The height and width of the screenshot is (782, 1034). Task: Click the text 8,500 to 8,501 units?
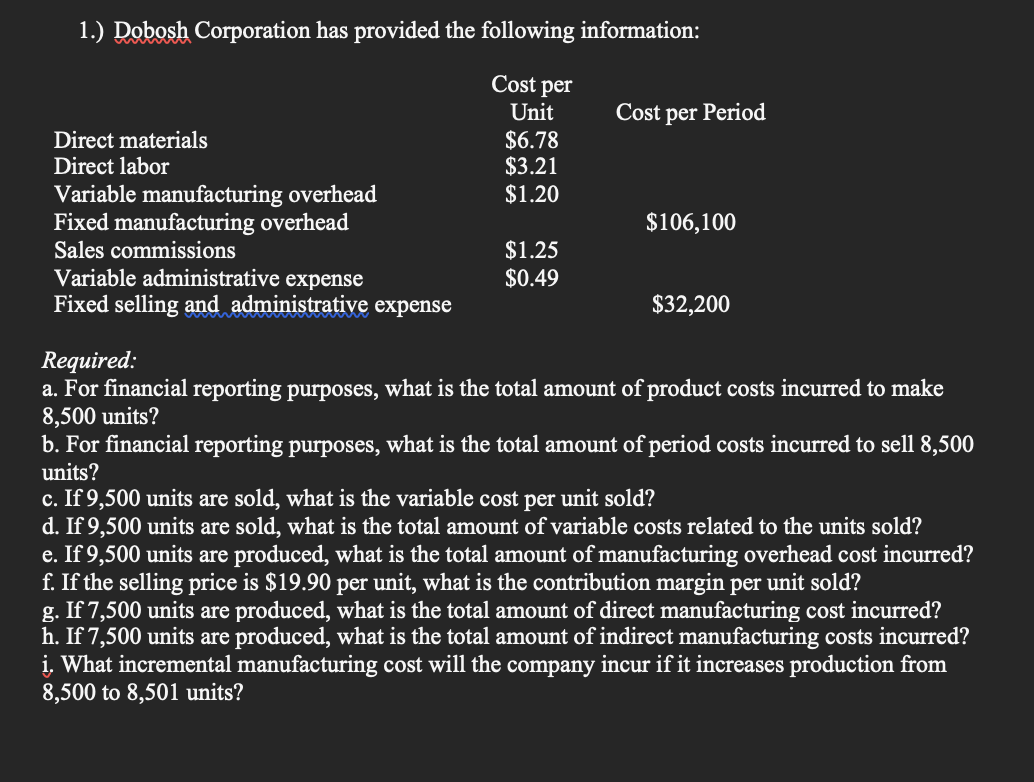(x=142, y=692)
